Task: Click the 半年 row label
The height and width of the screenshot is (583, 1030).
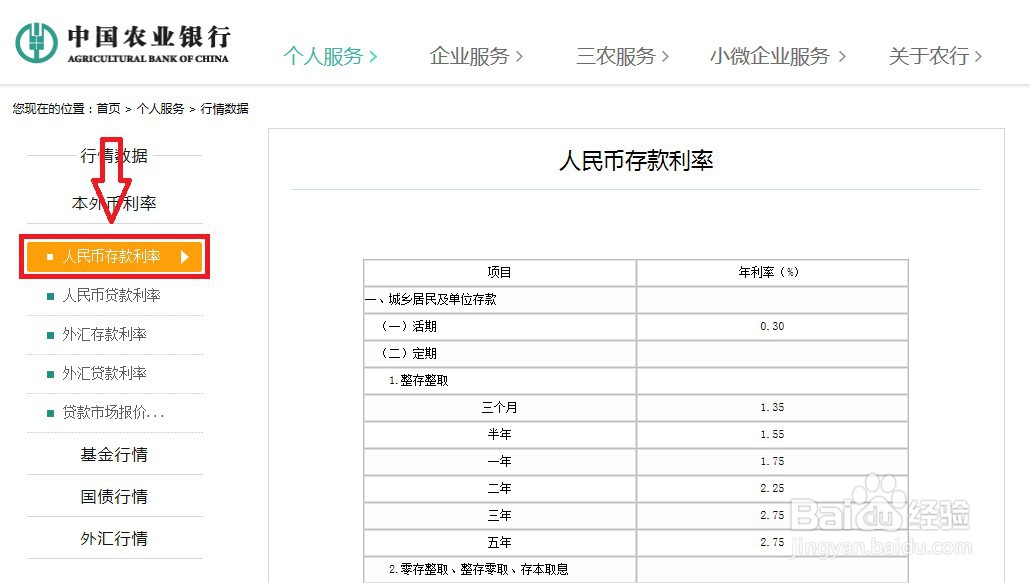Action: click(x=499, y=435)
